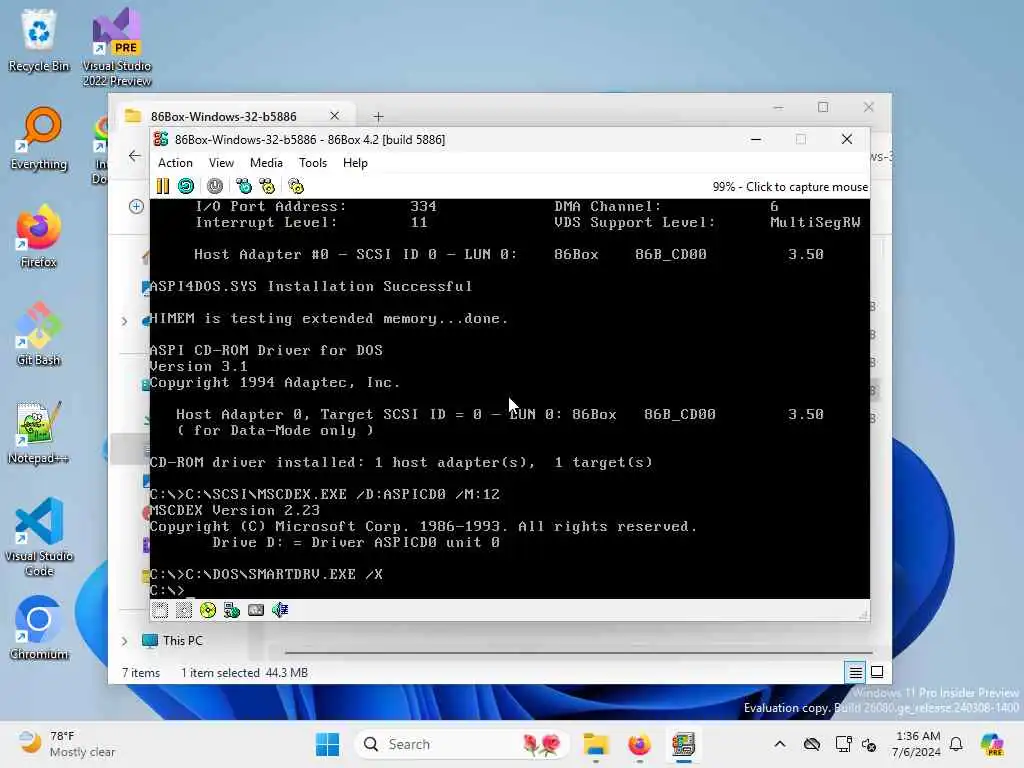Screen dimensions: 1024x768
Task: Show hidden system tray icons chevron
Action: (780, 744)
